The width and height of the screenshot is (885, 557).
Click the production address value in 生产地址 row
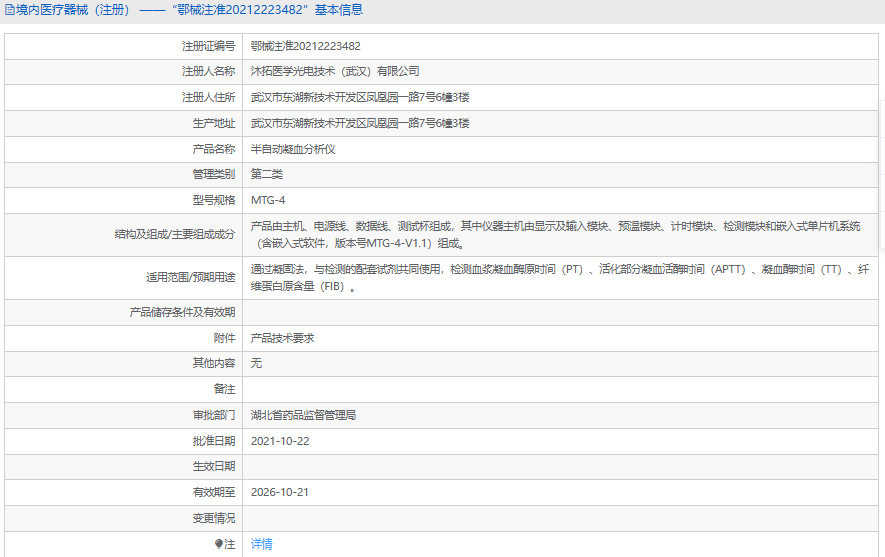tap(360, 124)
